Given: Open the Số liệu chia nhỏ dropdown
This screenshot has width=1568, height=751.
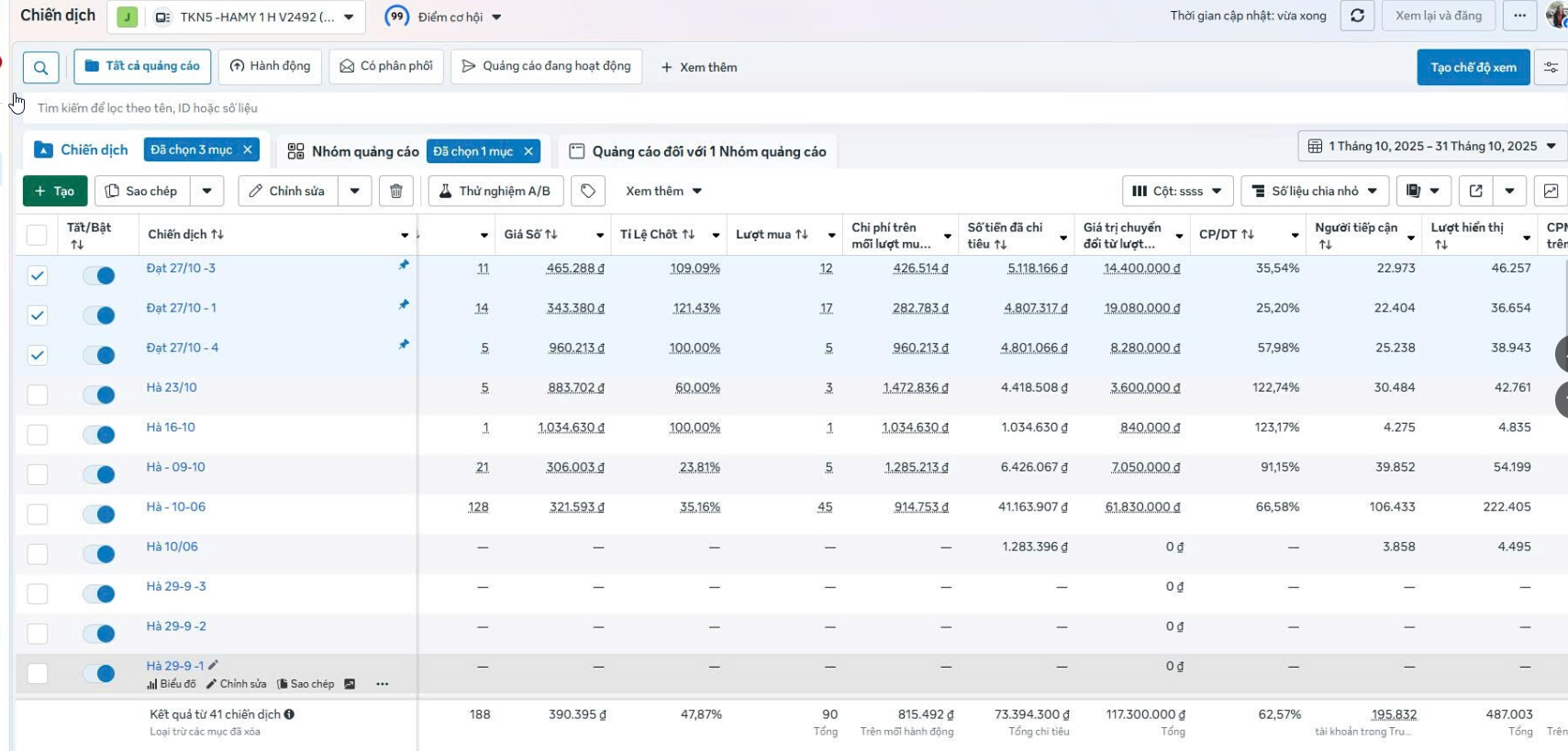Looking at the screenshot, I should (1314, 191).
